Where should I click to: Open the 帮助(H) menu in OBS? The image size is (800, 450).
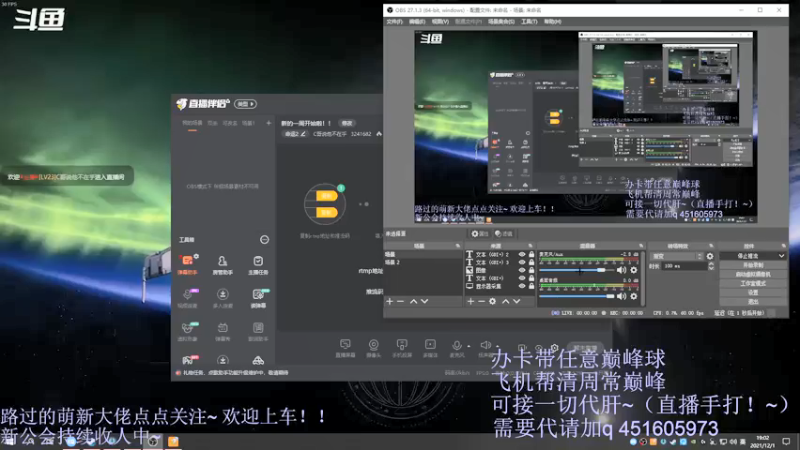(x=553, y=21)
